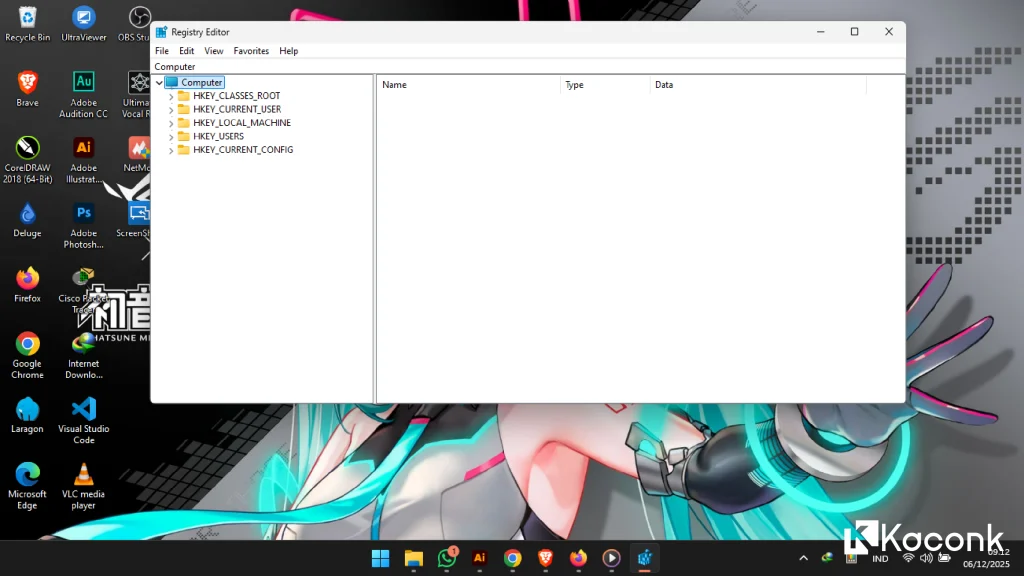
Task: Expand HKEY_CURRENT_CONFIG key
Action: [171, 150]
